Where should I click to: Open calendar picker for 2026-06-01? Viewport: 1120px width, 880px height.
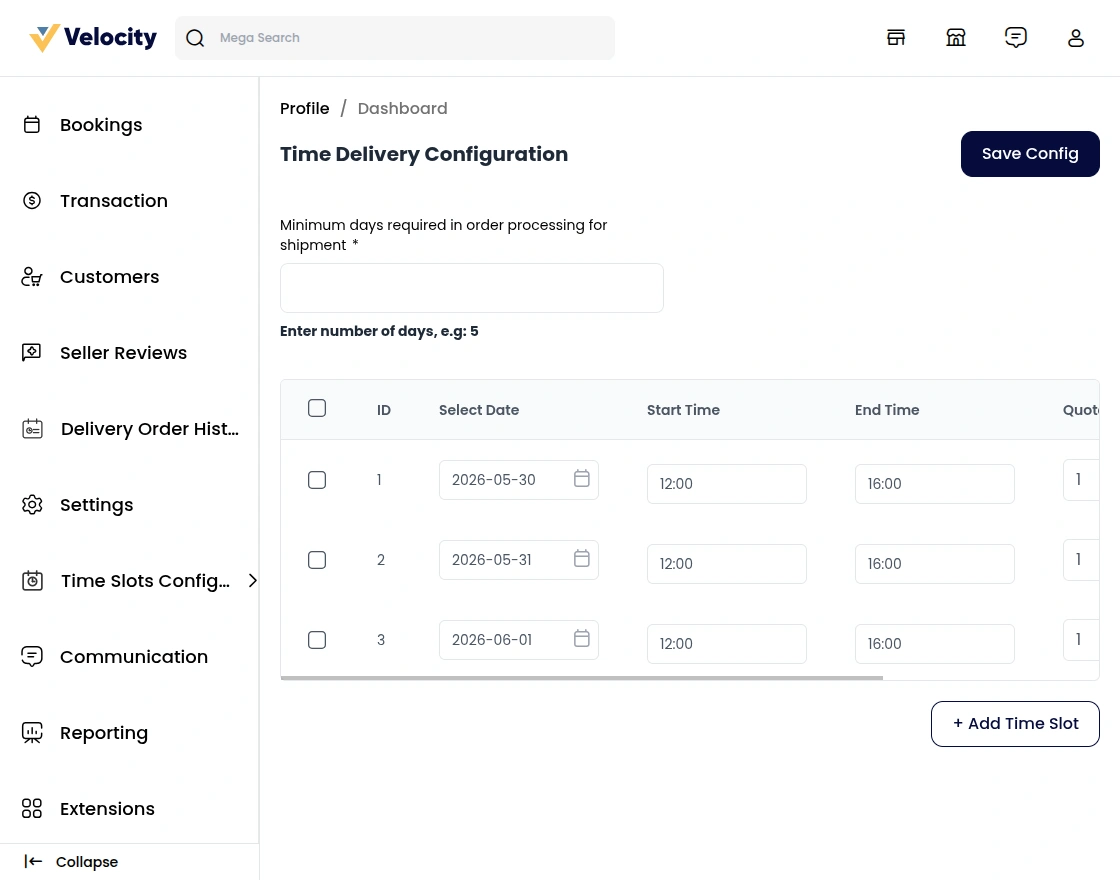tap(582, 639)
